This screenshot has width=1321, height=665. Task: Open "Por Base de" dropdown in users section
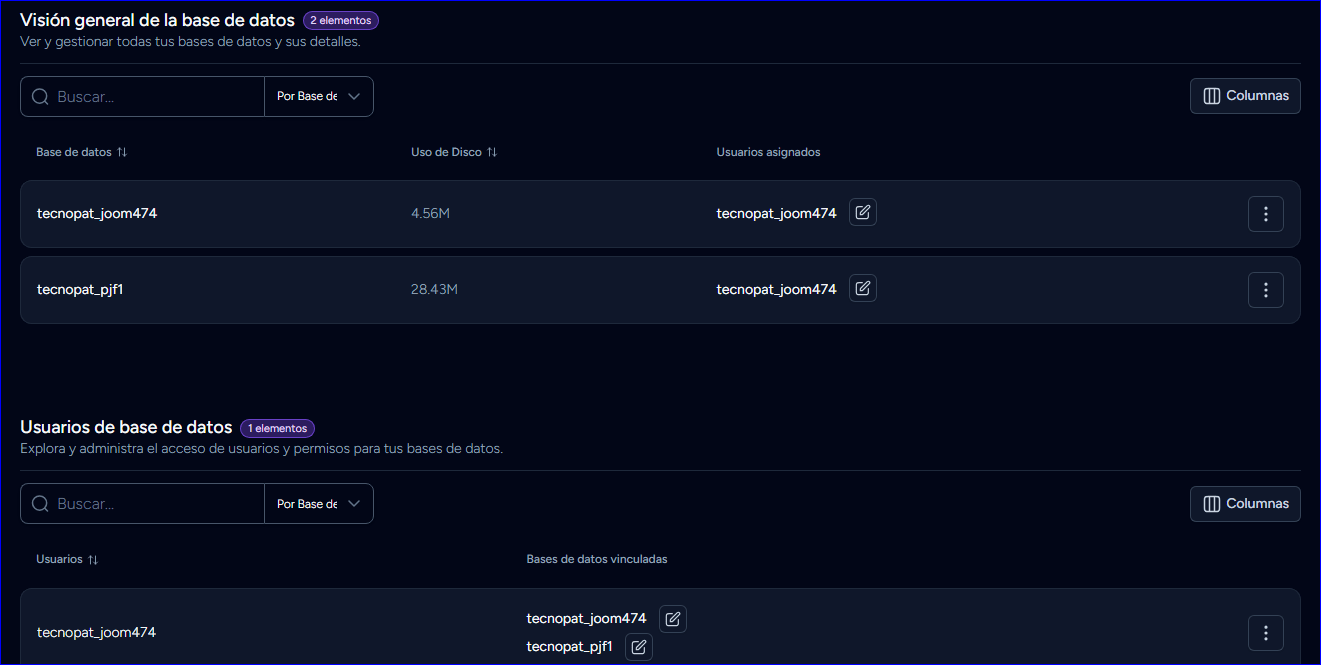coord(318,504)
